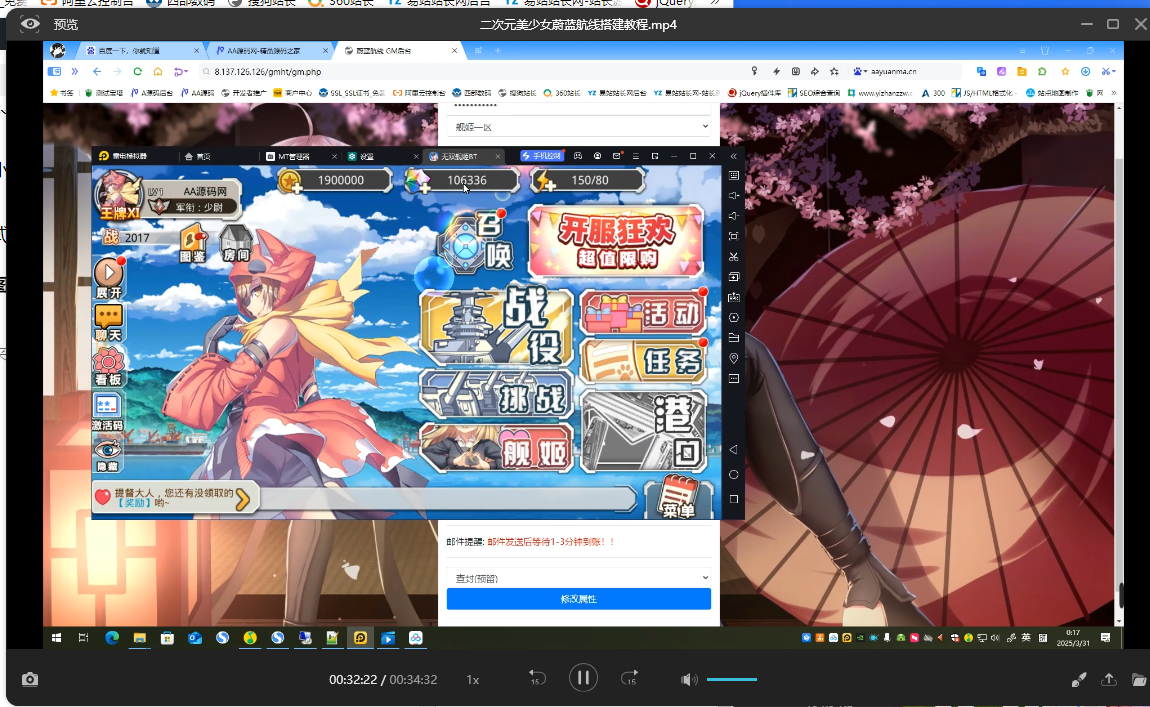The image size is (1150, 707).
Task: Bookmark page with star-plus icon
Action: click(x=834, y=71)
